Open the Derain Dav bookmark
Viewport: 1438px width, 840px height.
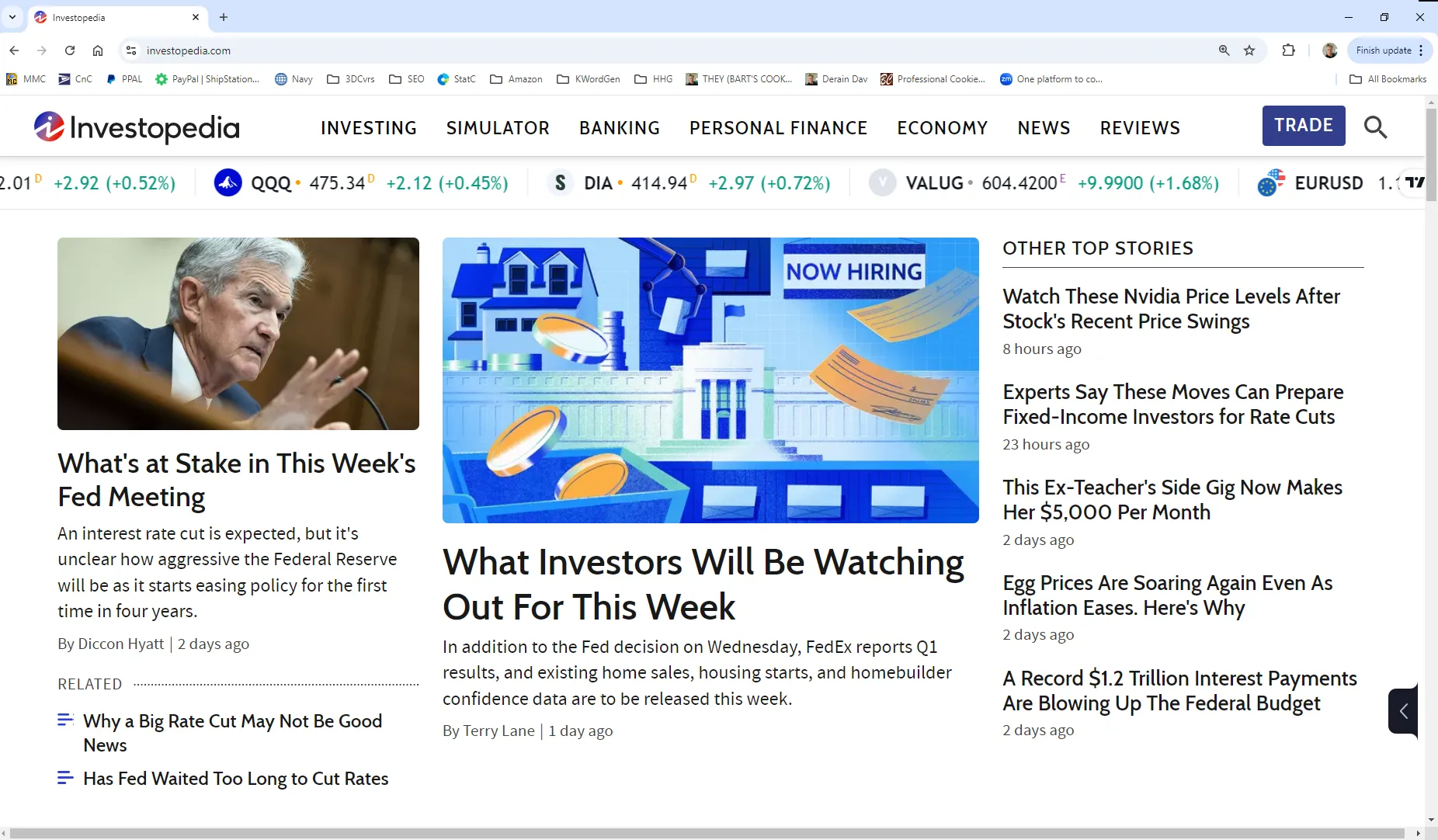(x=836, y=79)
